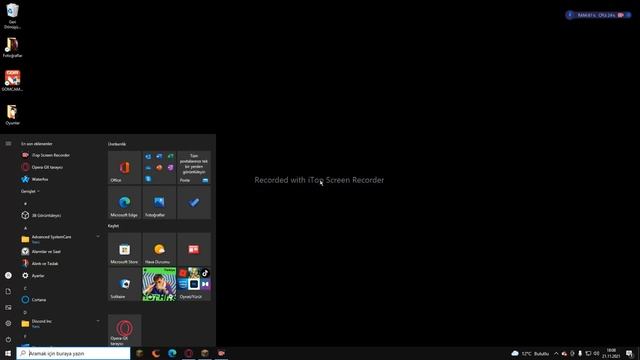Open the Fotoğraflar desktop folder icon
This screenshot has width=640, height=360.
click(12, 47)
